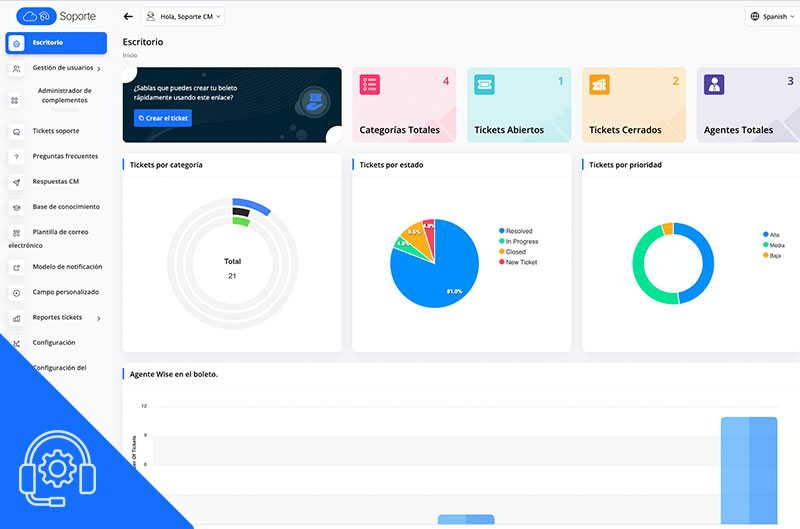
Task: Open Modelo de notificación menu item
Action: [67, 267]
